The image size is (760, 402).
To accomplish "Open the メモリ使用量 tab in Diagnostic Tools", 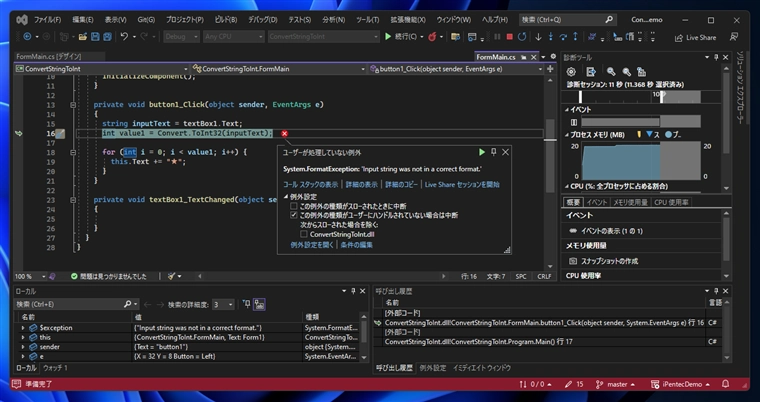I will (629, 203).
